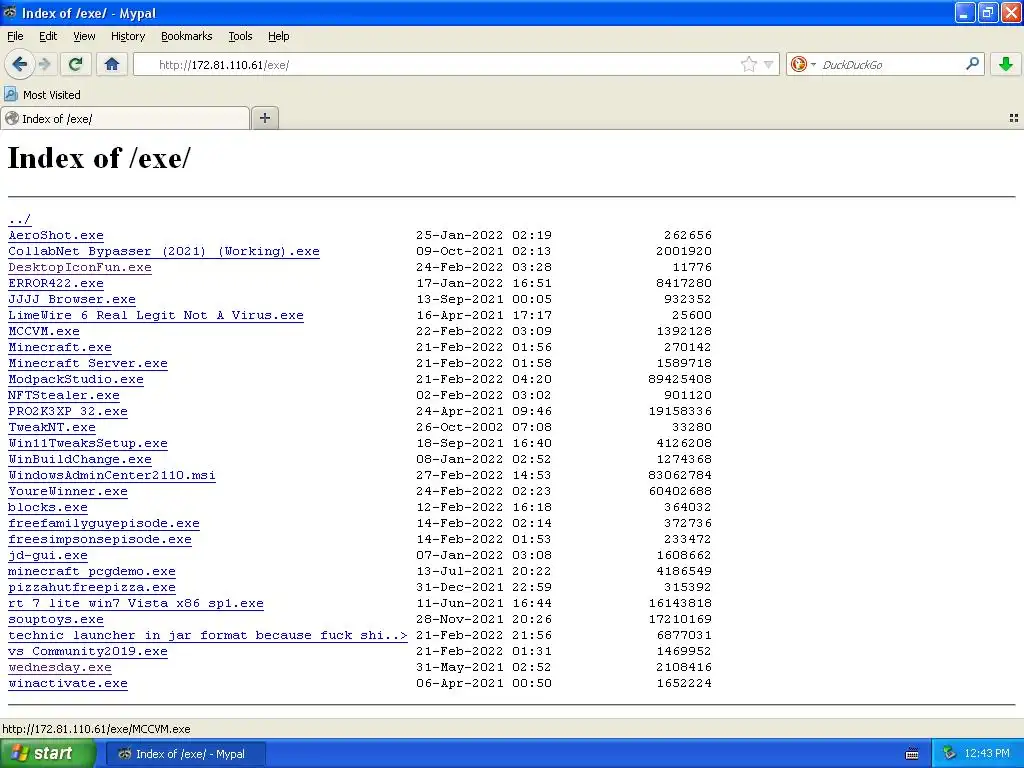This screenshot has width=1024, height=768.
Task: Click the NFTStealer.exe link
Action: click(63, 395)
